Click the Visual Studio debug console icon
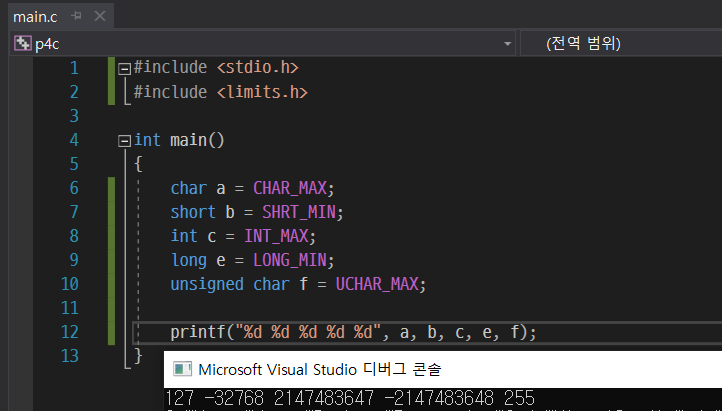This screenshot has width=722, height=411. [182, 369]
